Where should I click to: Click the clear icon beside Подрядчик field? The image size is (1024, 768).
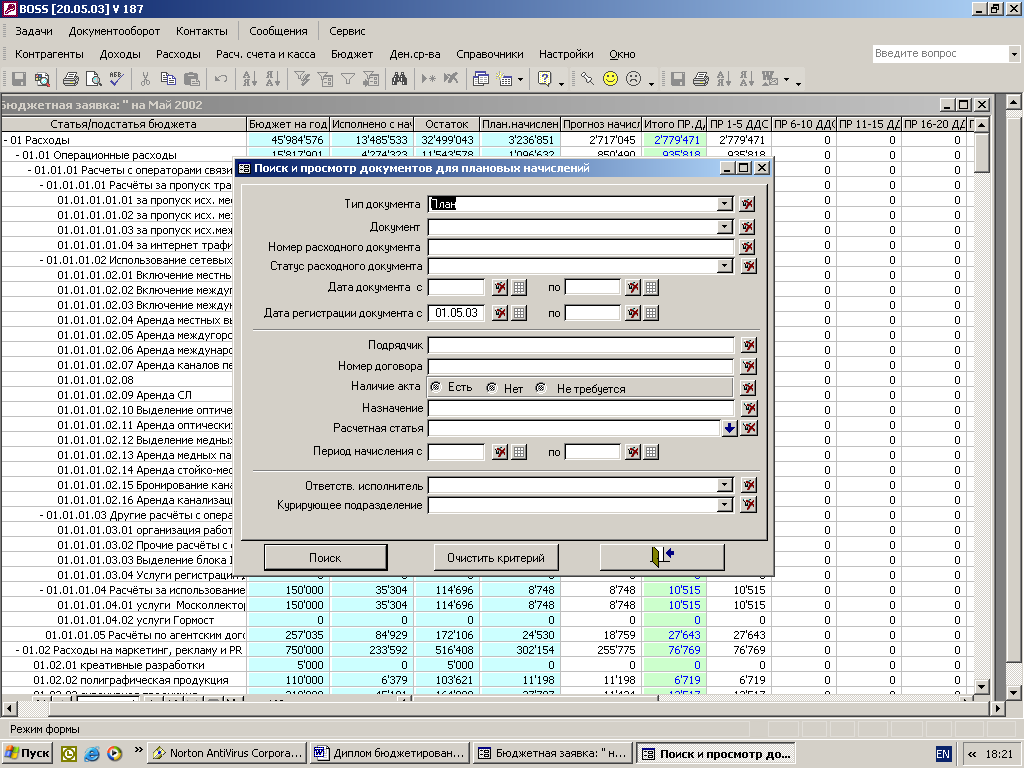[x=748, y=345]
